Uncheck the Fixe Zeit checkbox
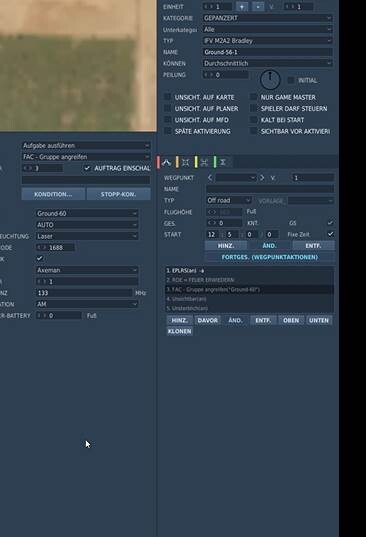Image resolution: width=366 pixels, height=537 pixels. [330, 234]
